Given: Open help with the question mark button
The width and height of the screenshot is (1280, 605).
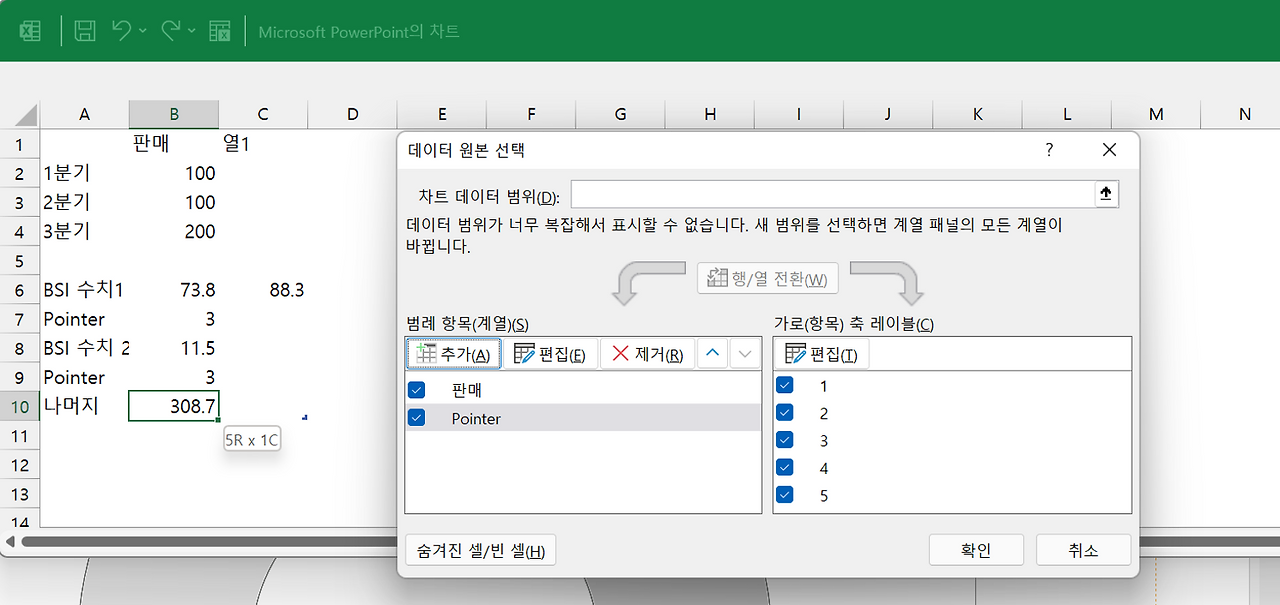Looking at the screenshot, I should tap(1049, 150).
